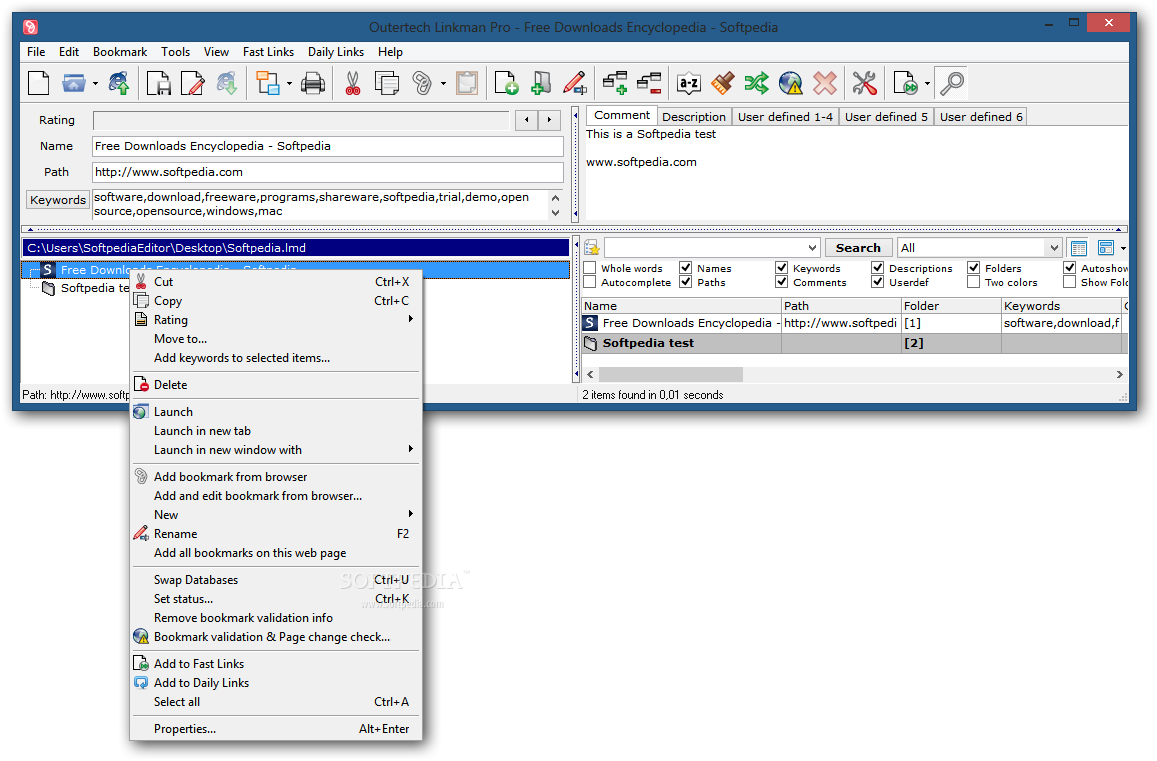This screenshot has width=1157, height=761.
Task: Choose Properties... in context menu
Action: tap(274, 729)
